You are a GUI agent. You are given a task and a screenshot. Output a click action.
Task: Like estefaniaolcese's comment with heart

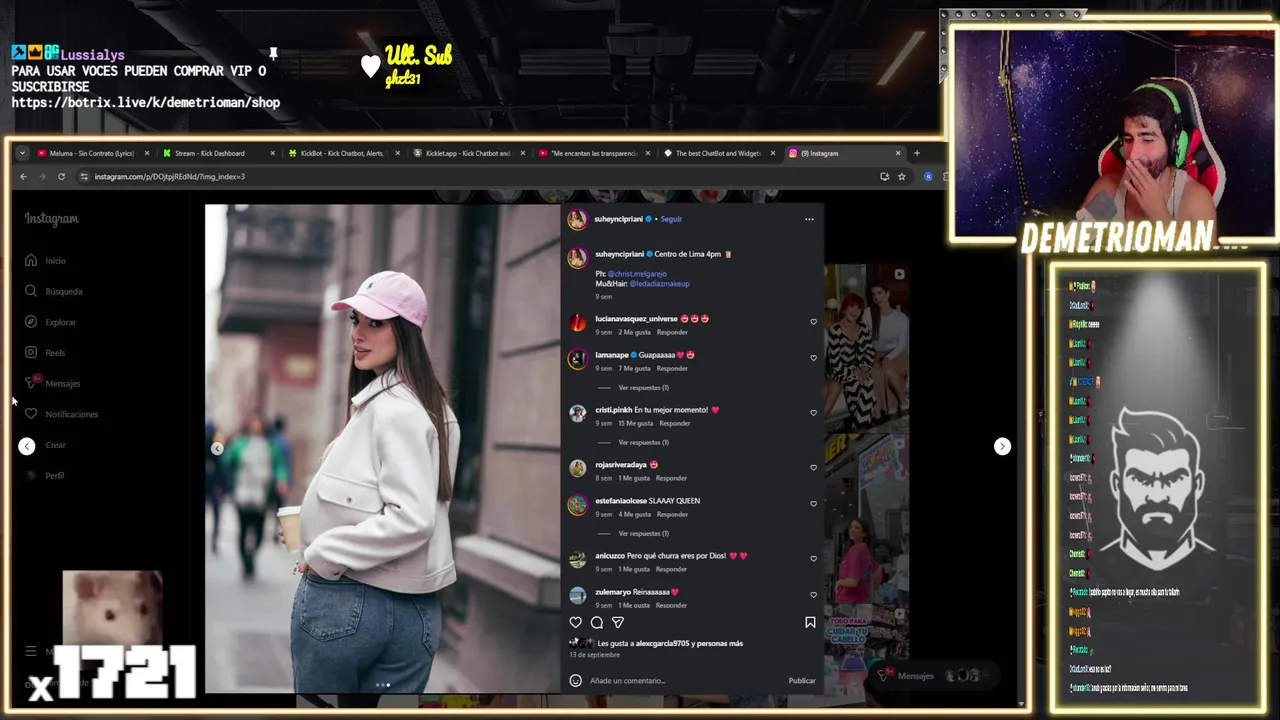(813, 504)
